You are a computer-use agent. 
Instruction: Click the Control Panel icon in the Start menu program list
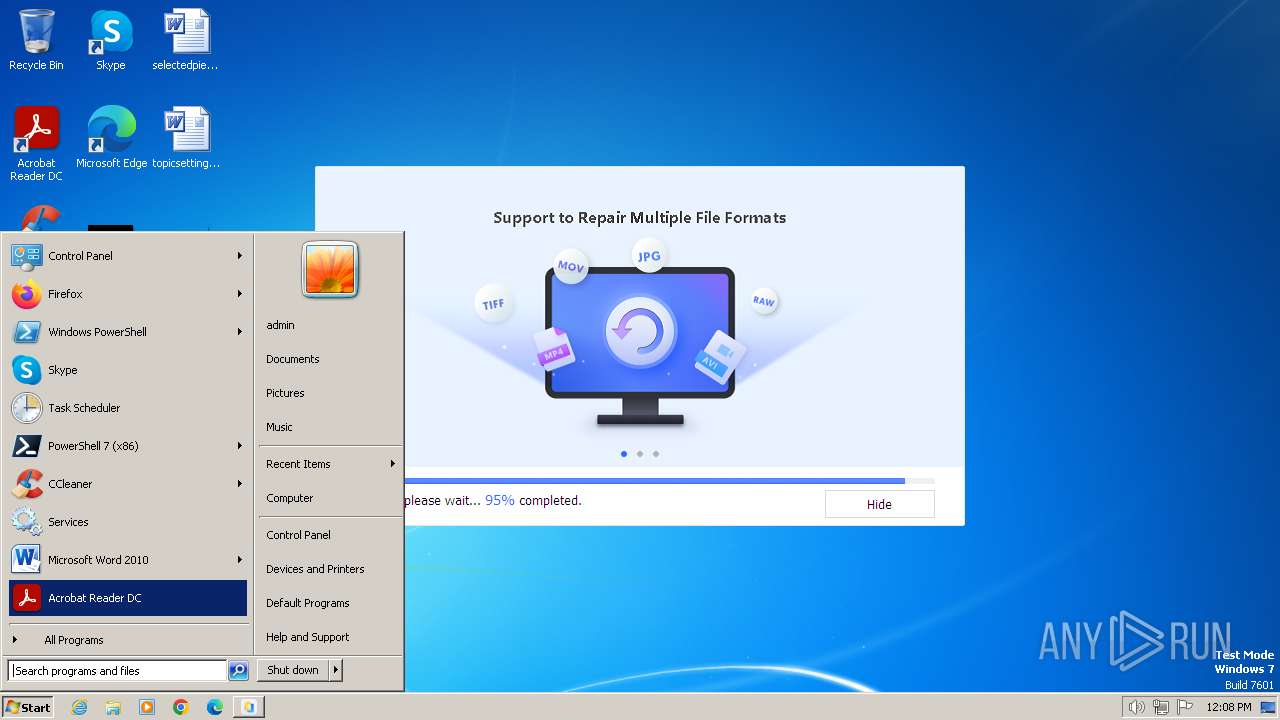point(26,256)
